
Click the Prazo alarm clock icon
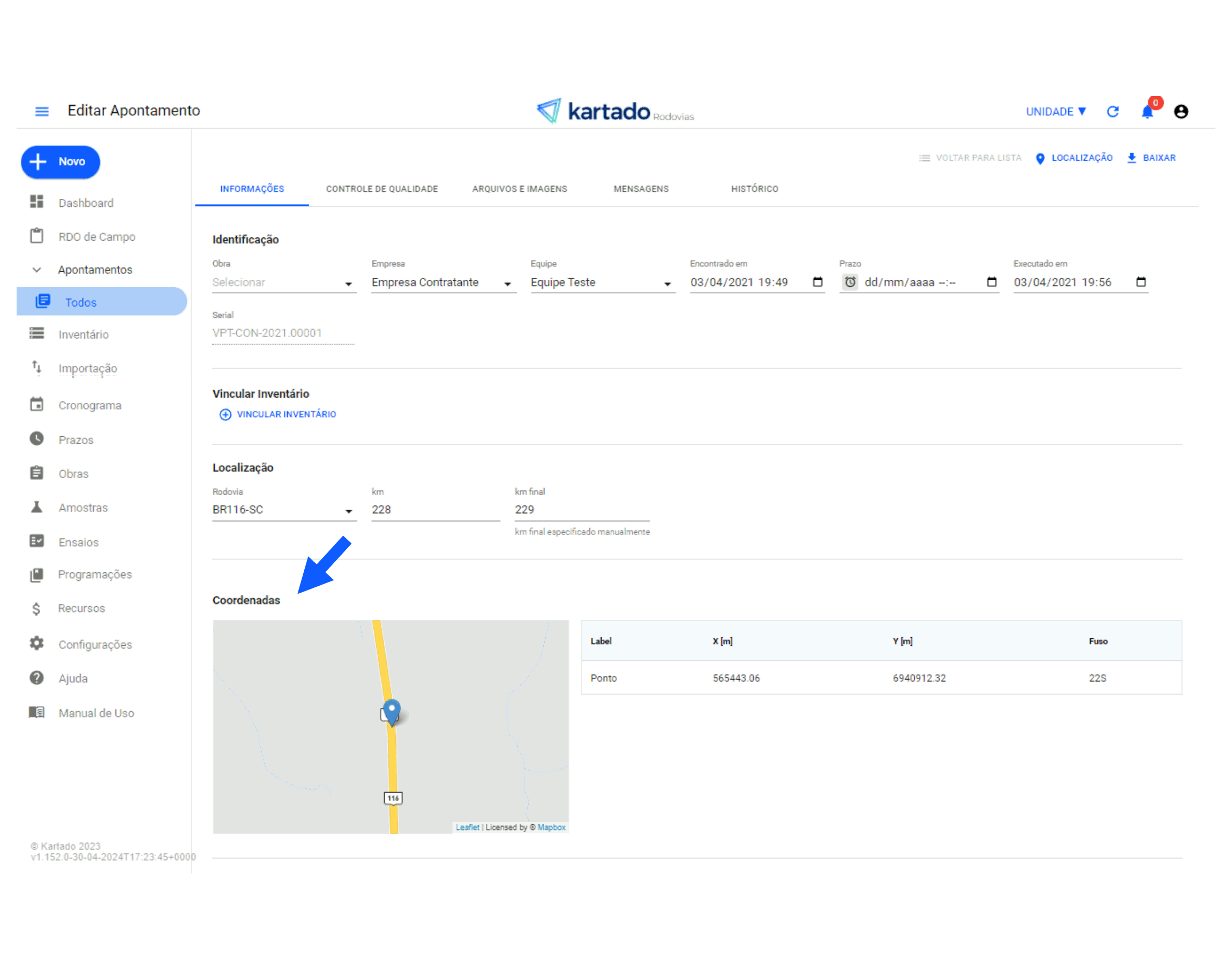click(850, 282)
